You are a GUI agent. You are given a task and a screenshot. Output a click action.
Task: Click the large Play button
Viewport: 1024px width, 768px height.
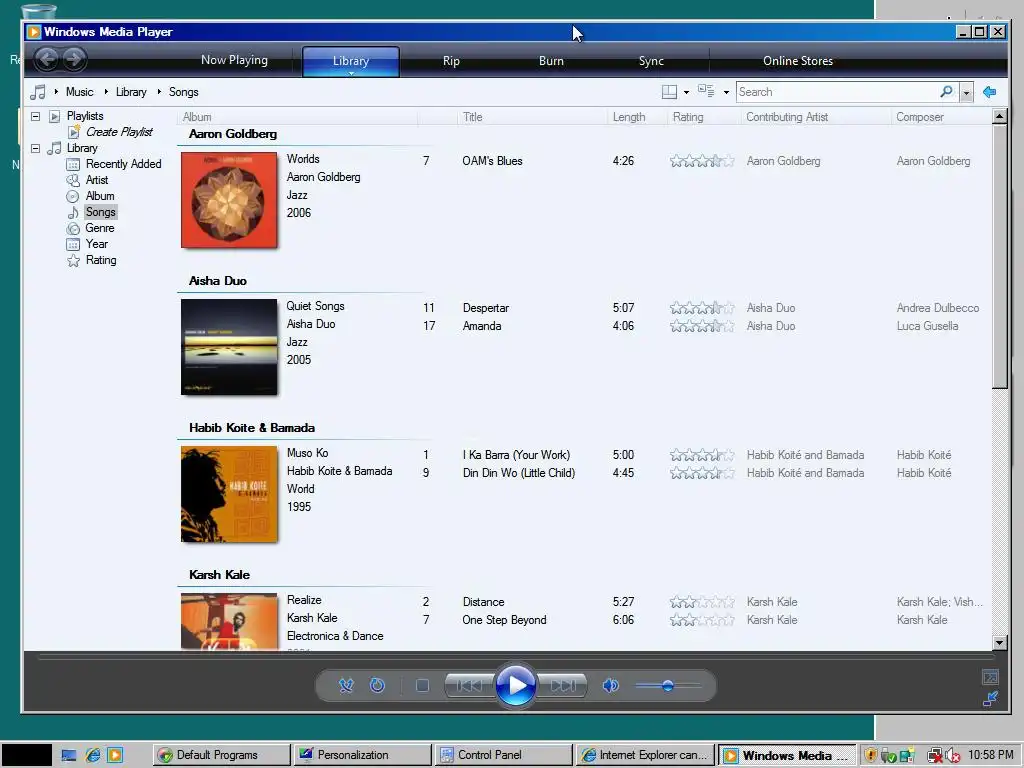point(516,686)
